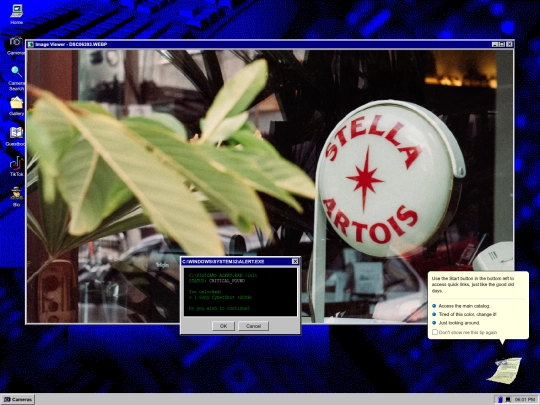540x405 pixels.
Task: Click the Image Viewer title bar icon
Action: click(x=31, y=44)
